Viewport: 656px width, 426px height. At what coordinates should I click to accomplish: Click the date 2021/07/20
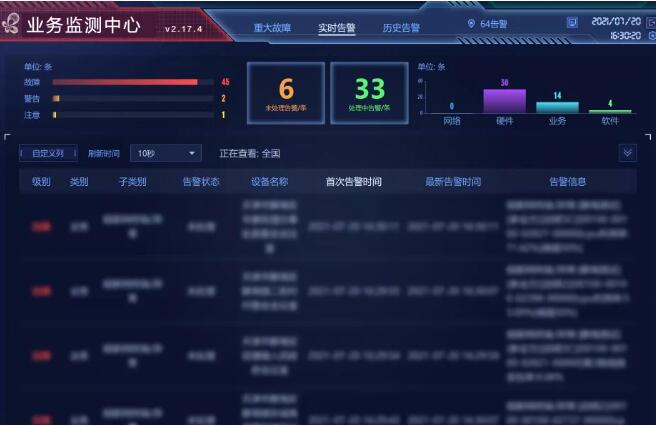(x=616, y=21)
